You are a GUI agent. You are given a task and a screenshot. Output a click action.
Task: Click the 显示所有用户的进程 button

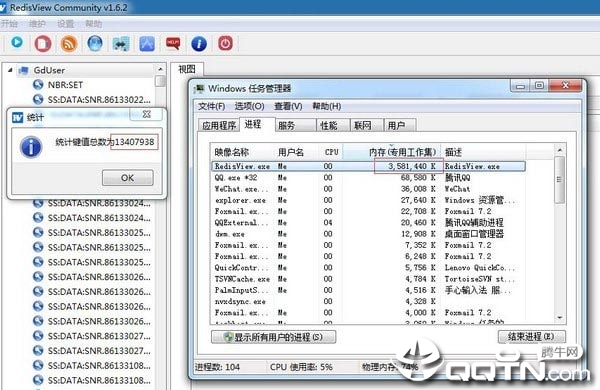(x=274, y=337)
